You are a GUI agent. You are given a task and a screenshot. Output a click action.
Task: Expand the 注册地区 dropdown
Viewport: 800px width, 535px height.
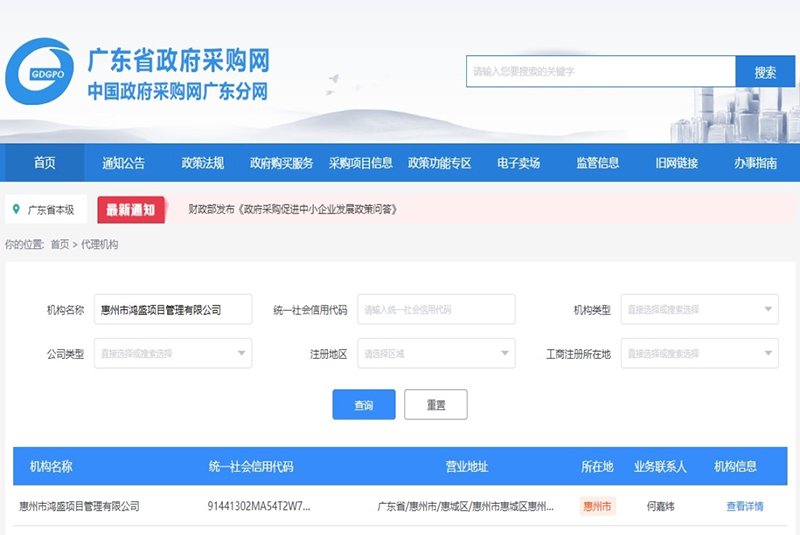click(x=436, y=353)
